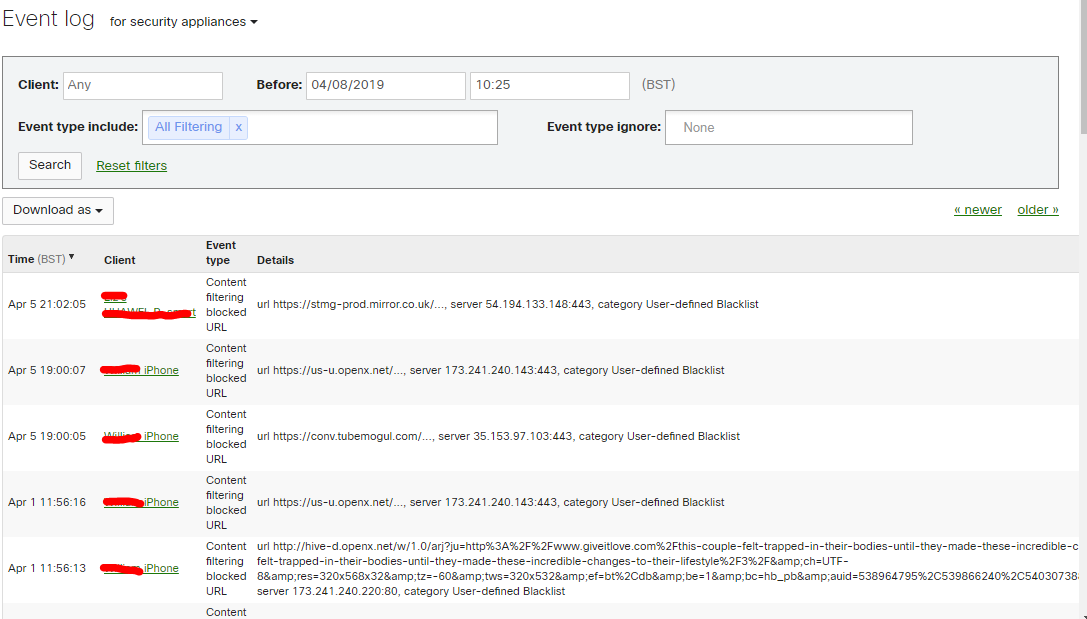This screenshot has width=1087, height=619.
Task: Open the 'Event type ignore' selector showing None
Action: pyautogui.click(x=788, y=127)
